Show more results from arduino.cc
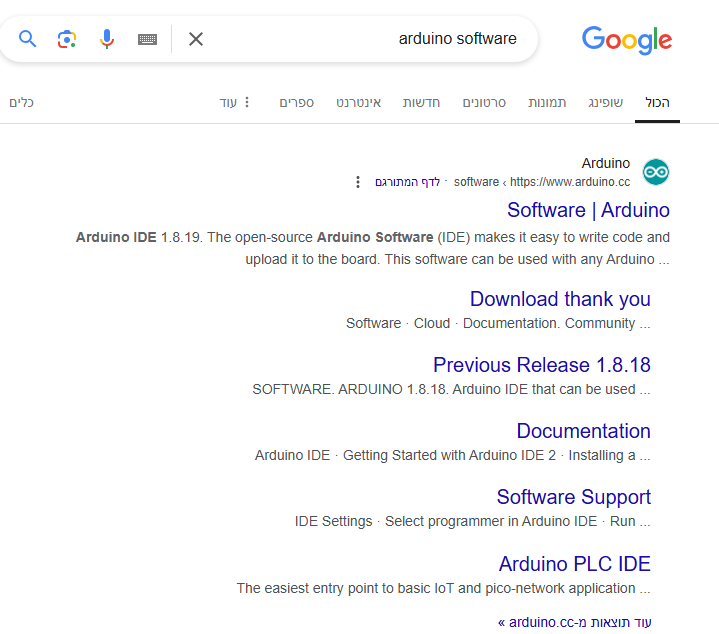This screenshot has width=719, height=634. [574, 622]
